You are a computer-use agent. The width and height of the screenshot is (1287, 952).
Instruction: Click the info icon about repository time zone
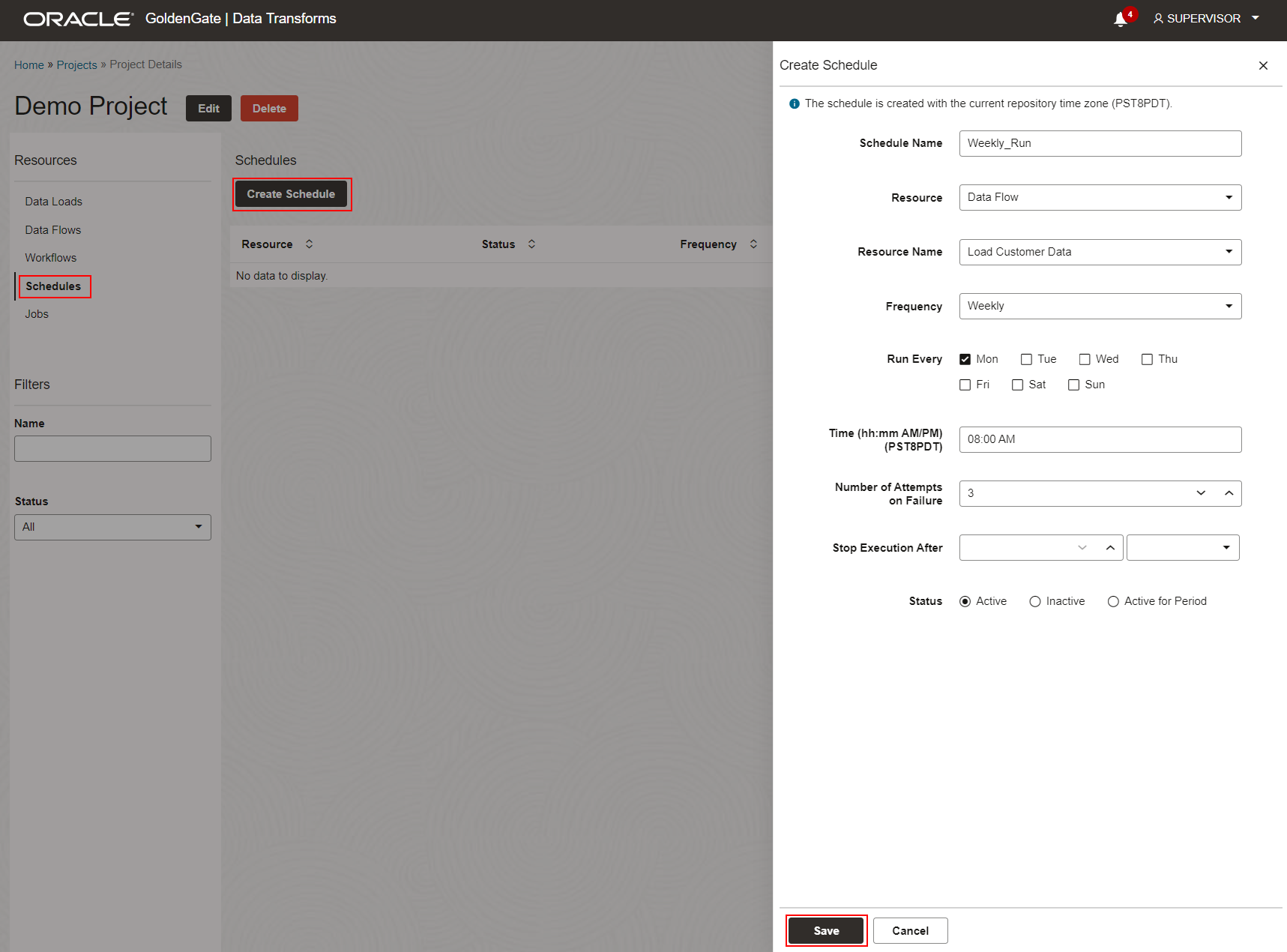tap(794, 103)
